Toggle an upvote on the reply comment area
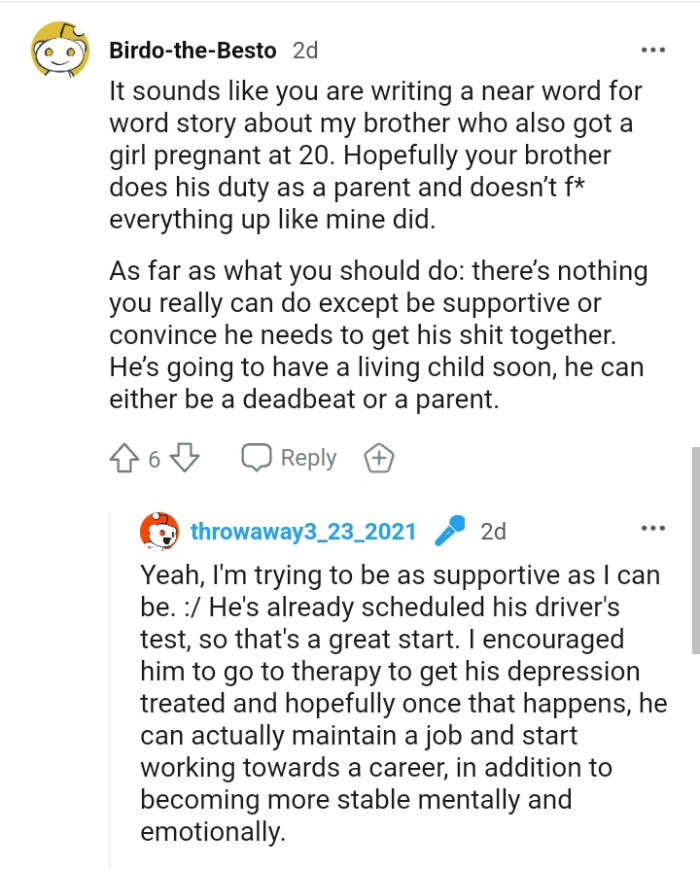This screenshot has width=700, height=869. click(x=124, y=457)
